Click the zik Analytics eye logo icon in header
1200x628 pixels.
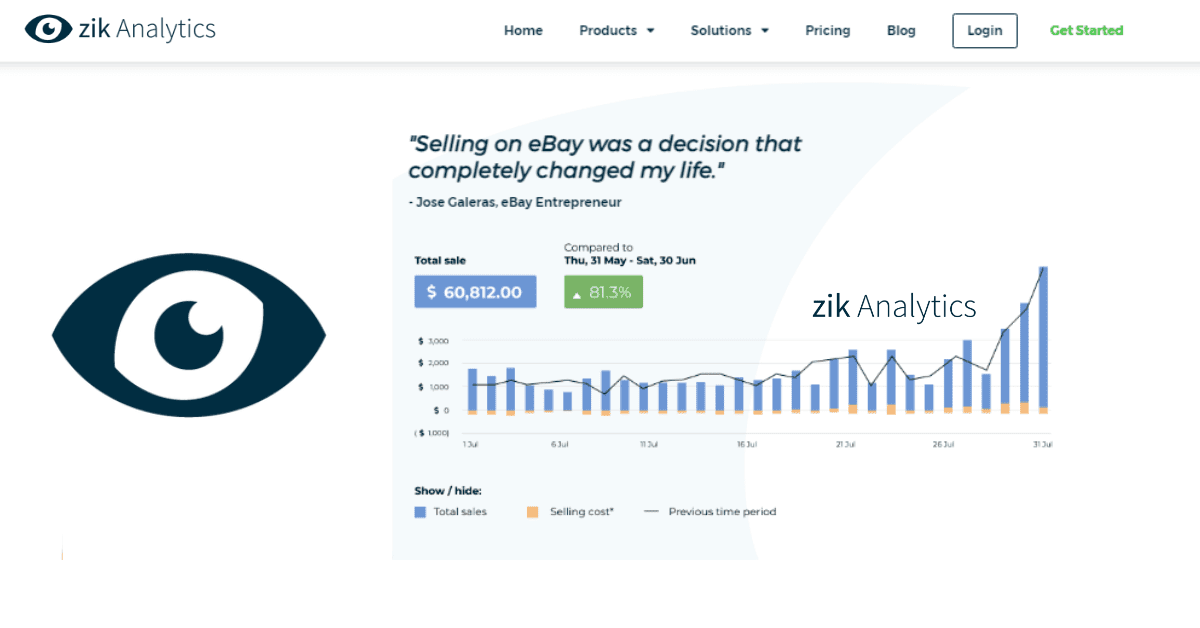47,29
